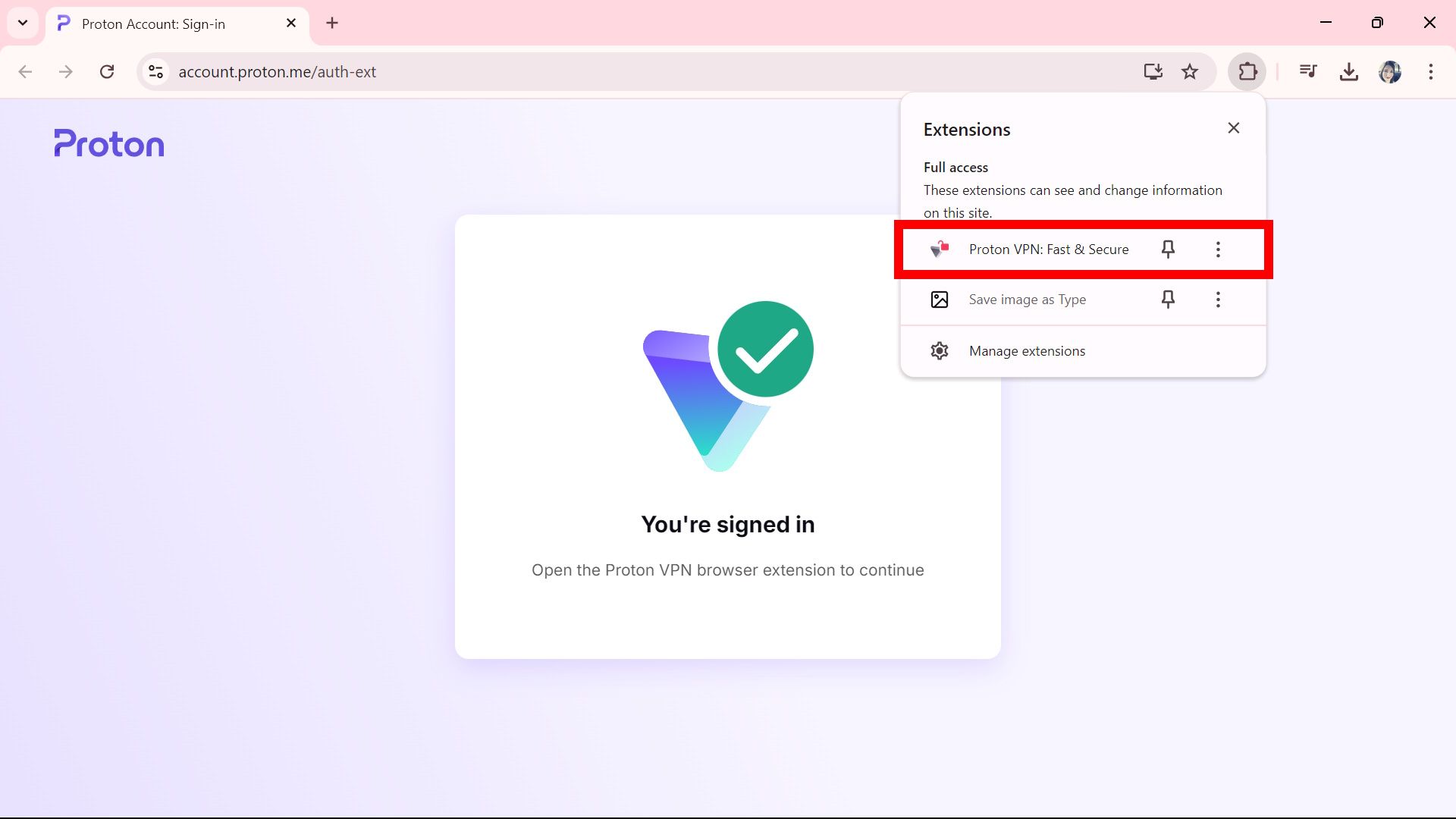Click the install Proton Account app icon
This screenshot has height=819, width=1456.
(1153, 71)
